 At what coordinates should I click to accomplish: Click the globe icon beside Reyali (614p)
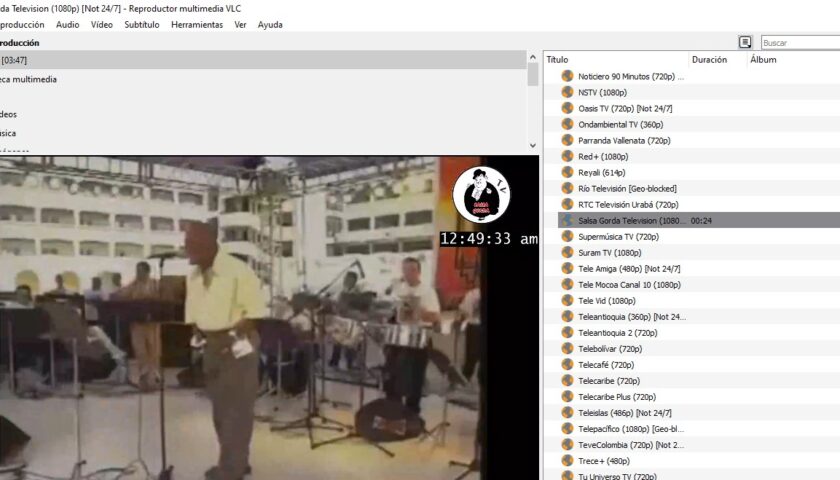point(567,172)
